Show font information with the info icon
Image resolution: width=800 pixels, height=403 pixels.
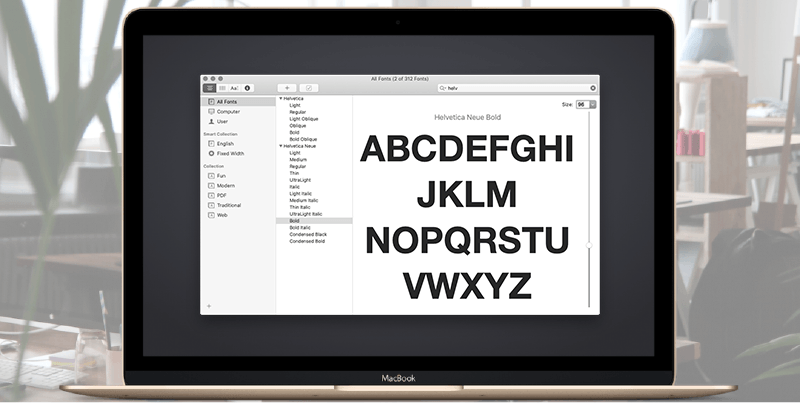pyautogui.click(x=247, y=88)
